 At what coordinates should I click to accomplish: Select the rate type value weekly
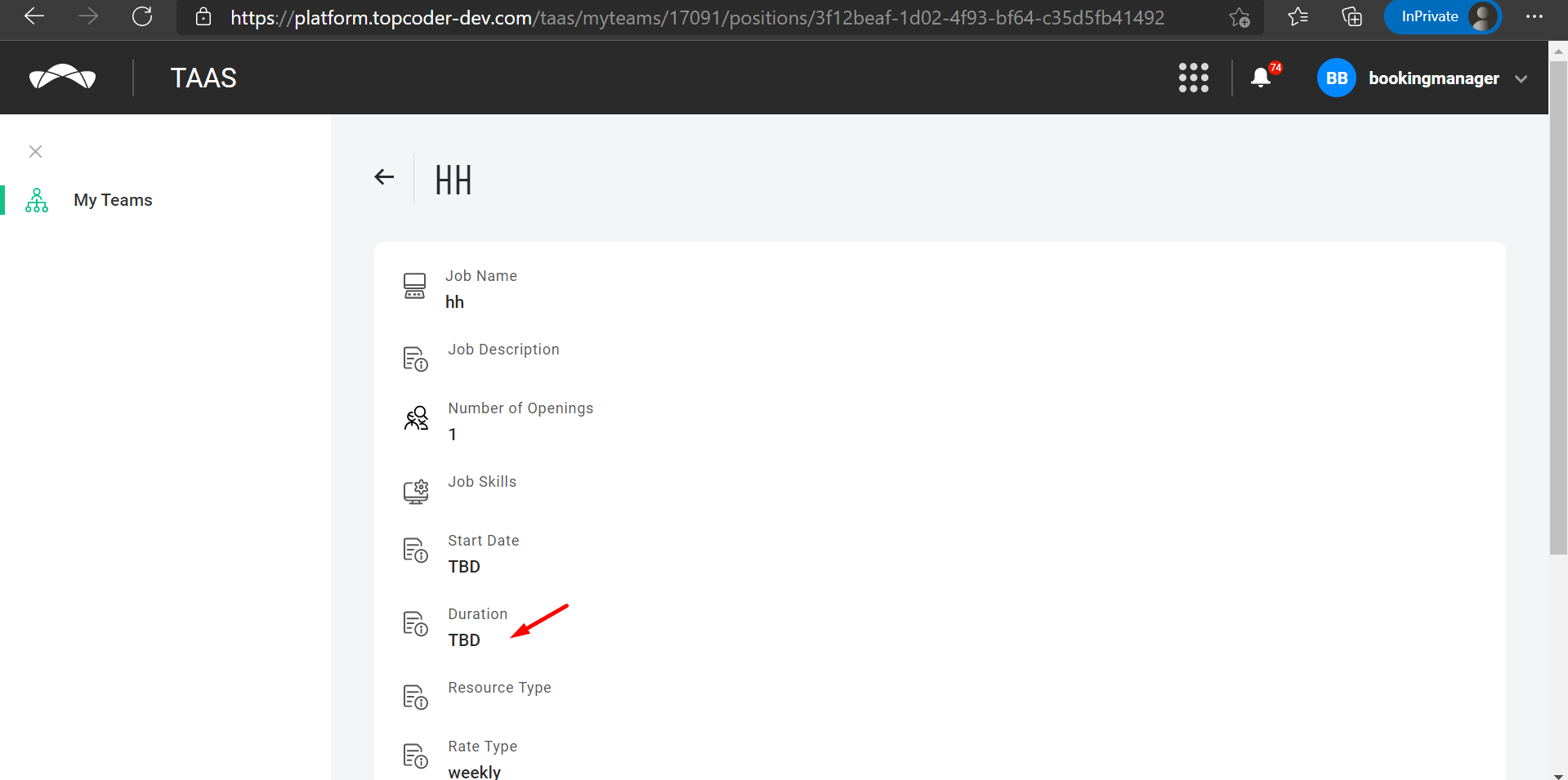(475, 772)
